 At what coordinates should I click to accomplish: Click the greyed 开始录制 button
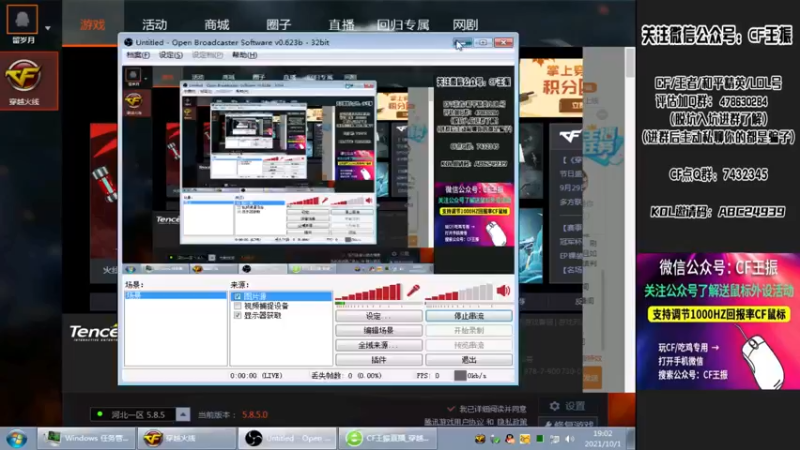[x=469, y=331]
